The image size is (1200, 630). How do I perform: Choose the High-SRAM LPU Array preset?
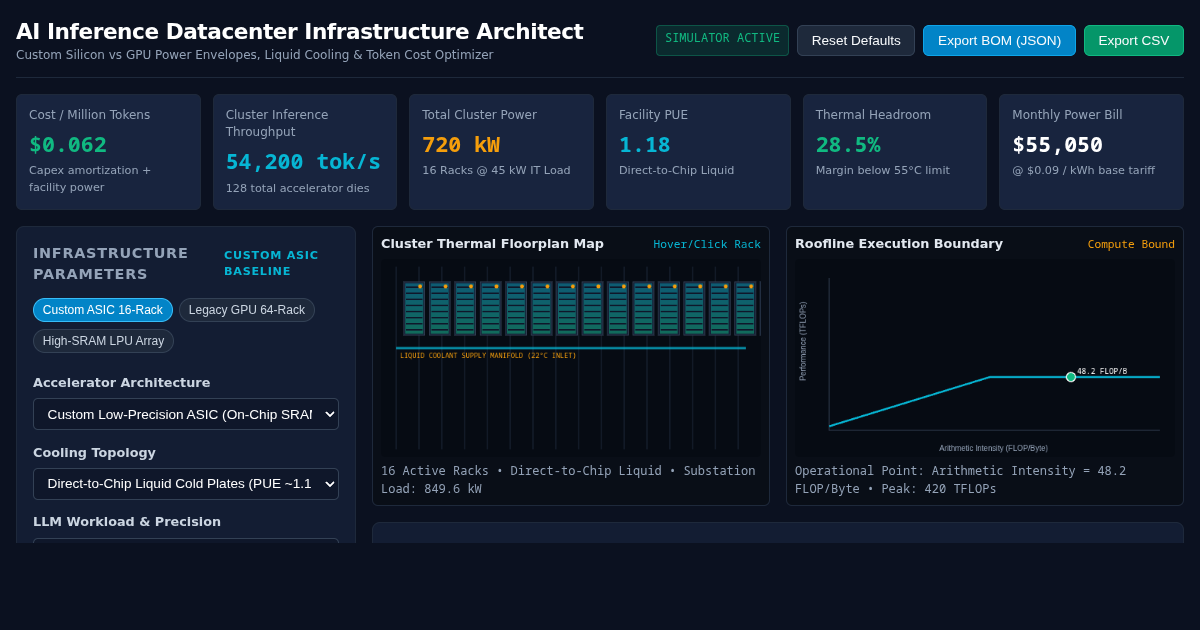[x=103, y=341]
